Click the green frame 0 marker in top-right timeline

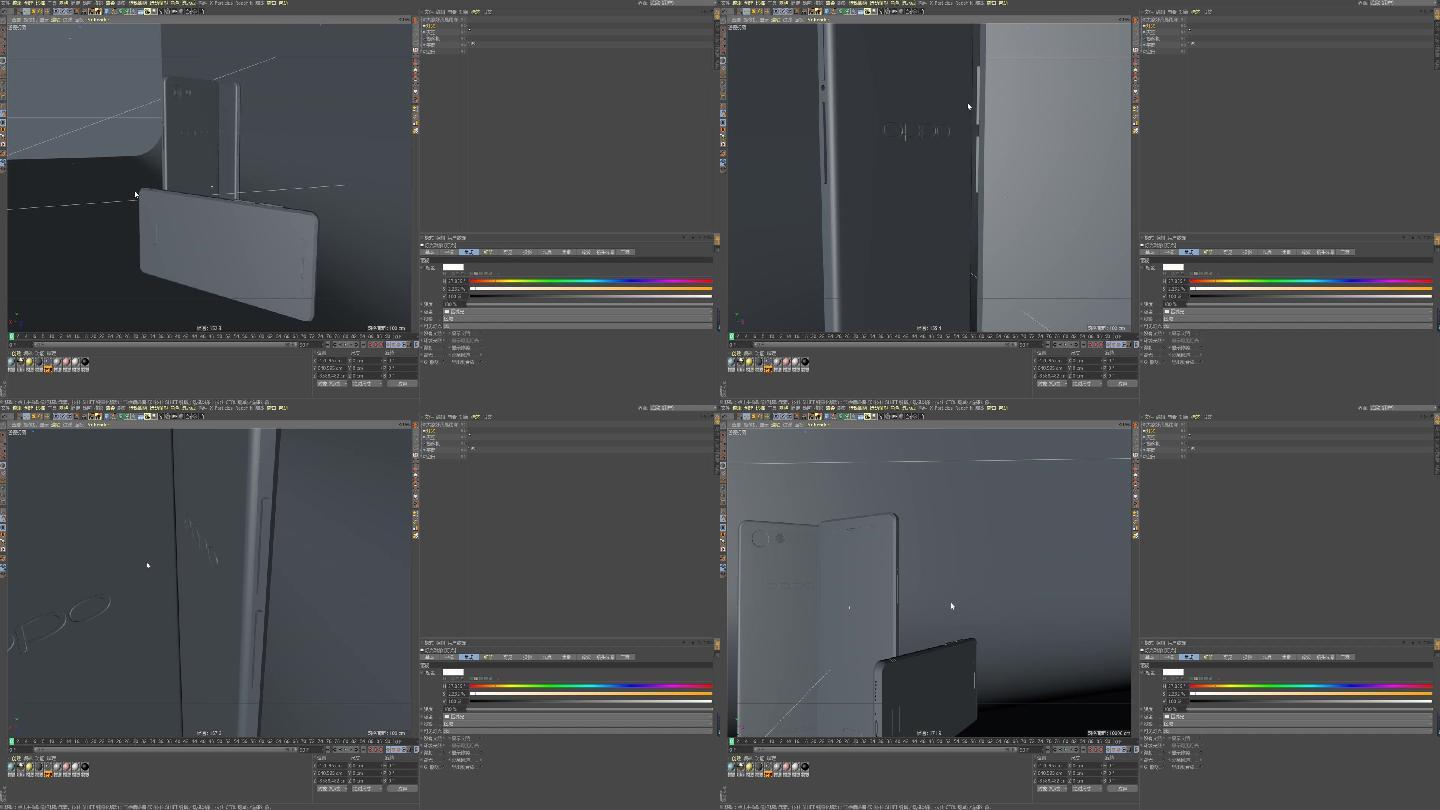tap(731, 336)
